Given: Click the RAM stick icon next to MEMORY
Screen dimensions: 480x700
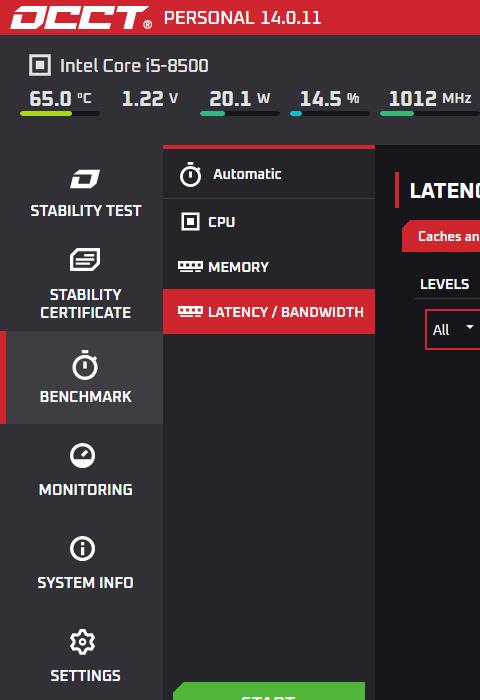Looking at the screenshot, I should tap(190, 267).
